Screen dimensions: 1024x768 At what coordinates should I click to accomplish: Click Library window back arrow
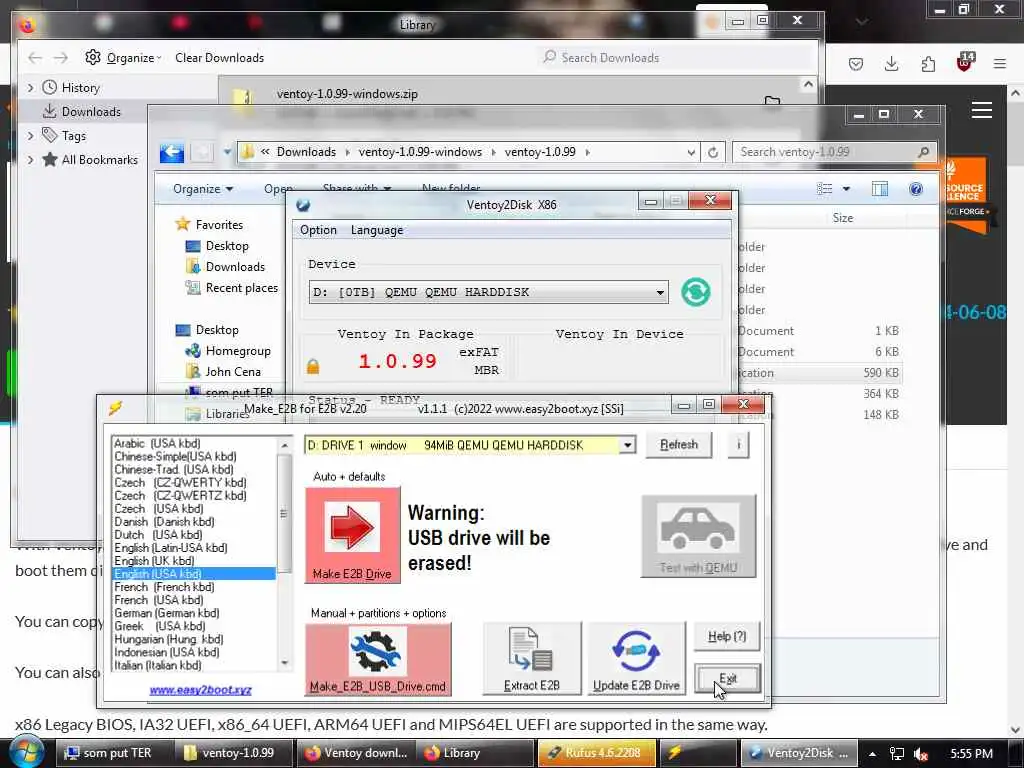35,57
